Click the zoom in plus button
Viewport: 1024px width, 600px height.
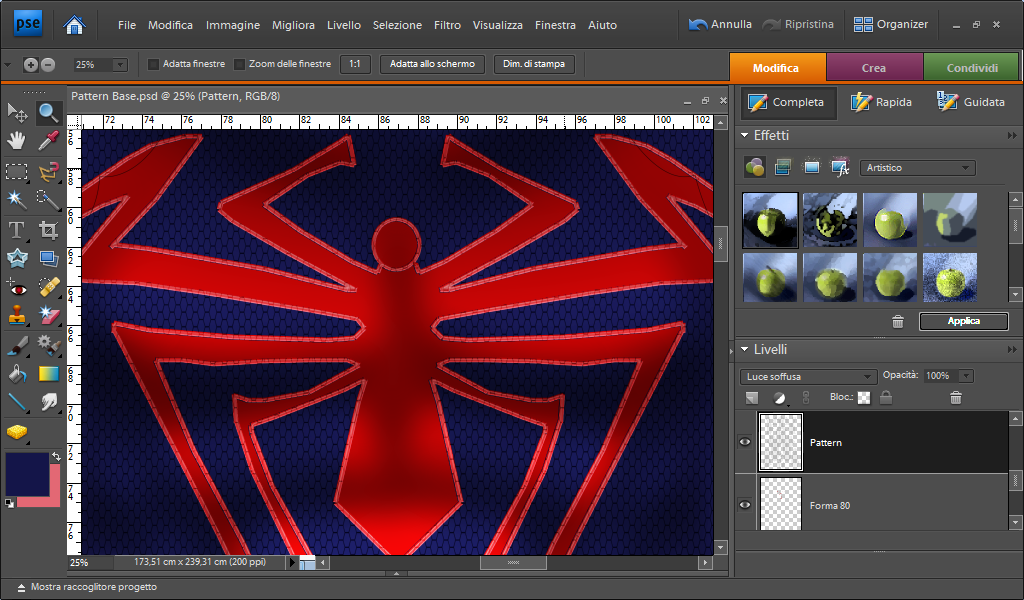click(x=31, y=65)
